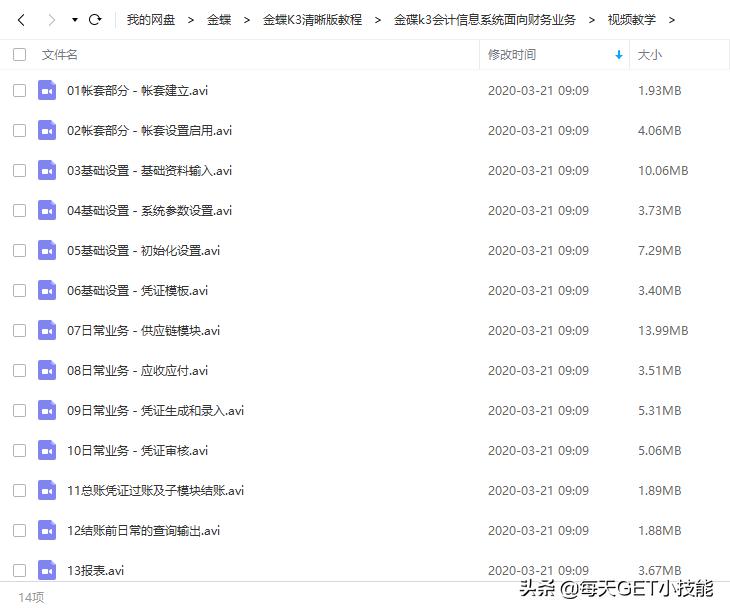The image size is (730, 614).
Task: Open 金蝶K3清晰版教程 breadcrumb
Action: (x=312, y=20)
